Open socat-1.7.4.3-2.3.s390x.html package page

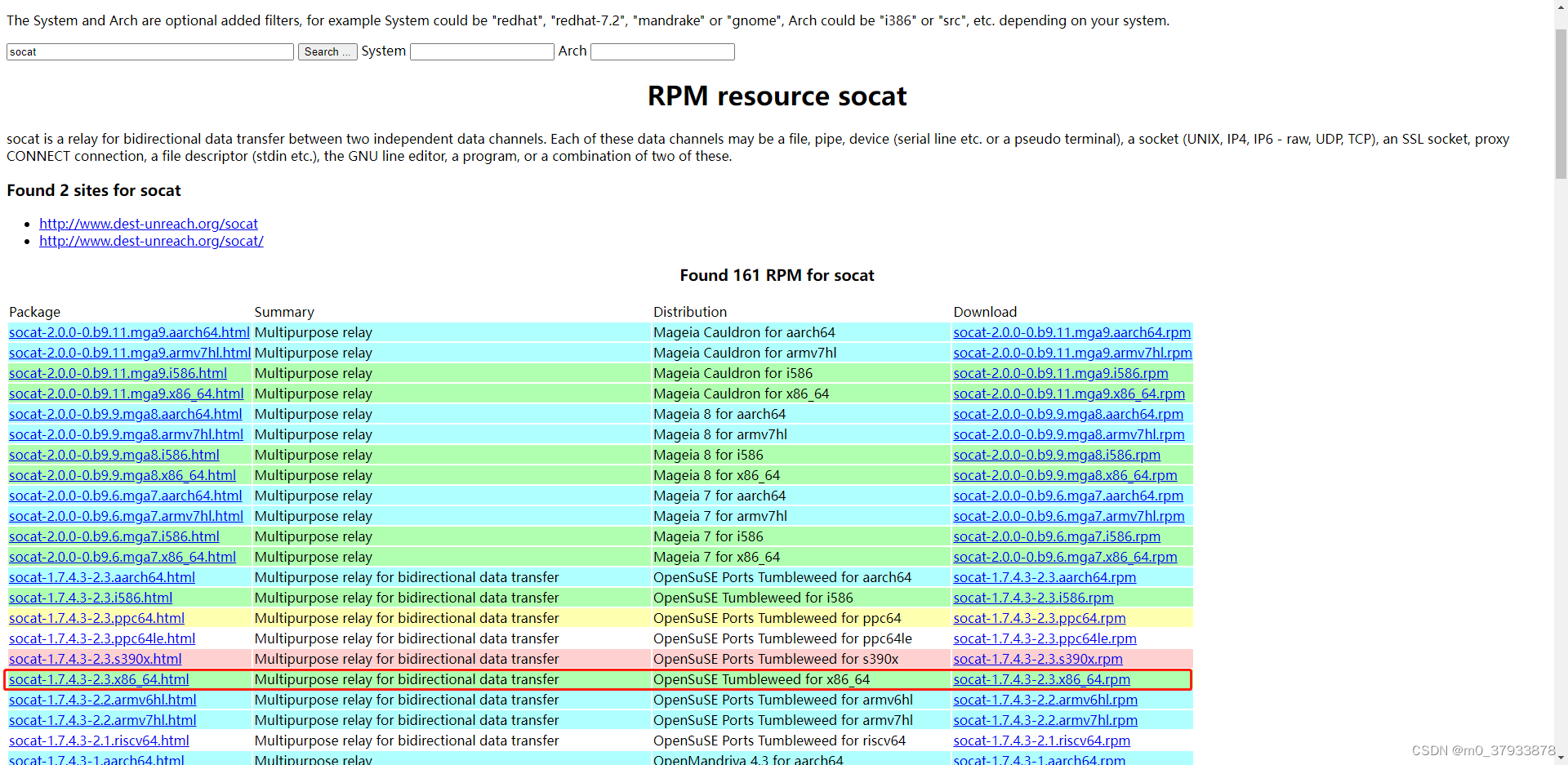click(96, 659)
